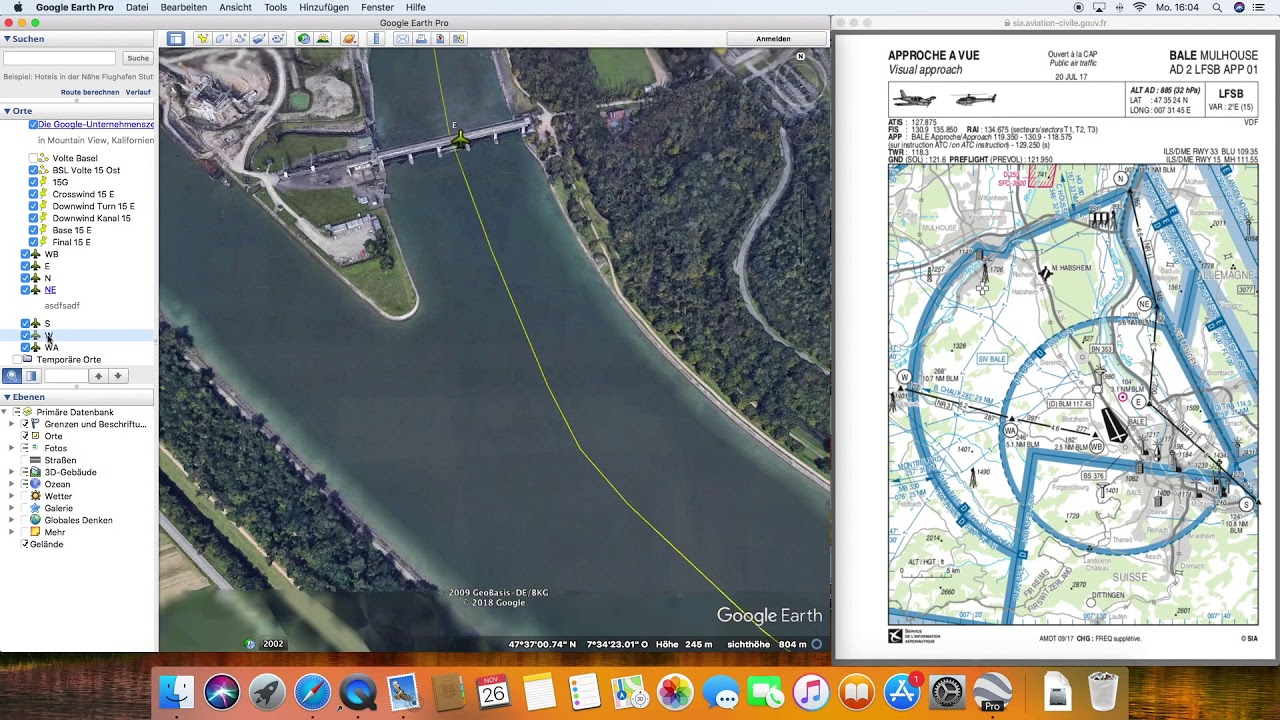Click the E airplane placemark on the map
The height and width of the screenshot is (720, 1280).
pyautogui.click(x=459, y=140)
